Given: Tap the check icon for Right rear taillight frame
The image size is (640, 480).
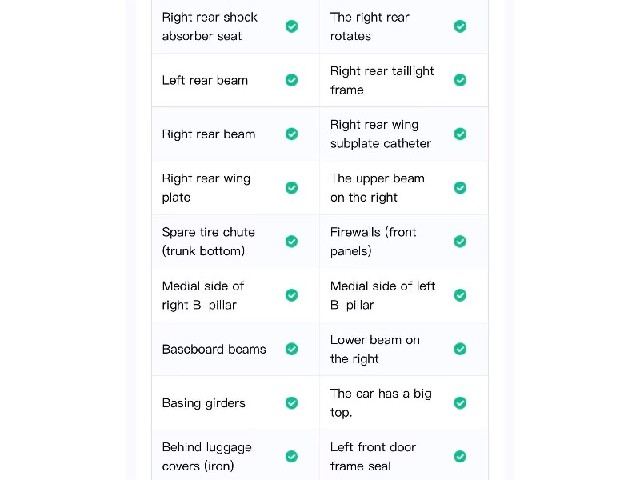Looking at the screenshot, I should point(460,80).
